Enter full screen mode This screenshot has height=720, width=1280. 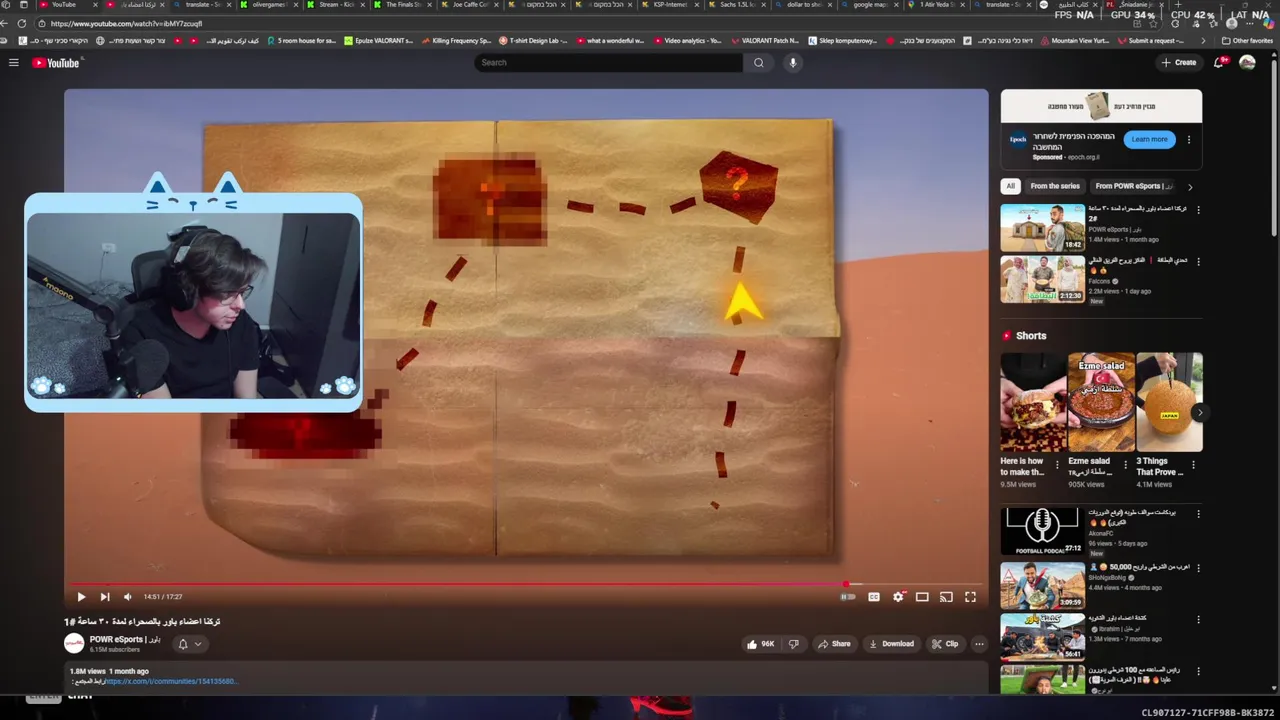[x=970, y=597]
